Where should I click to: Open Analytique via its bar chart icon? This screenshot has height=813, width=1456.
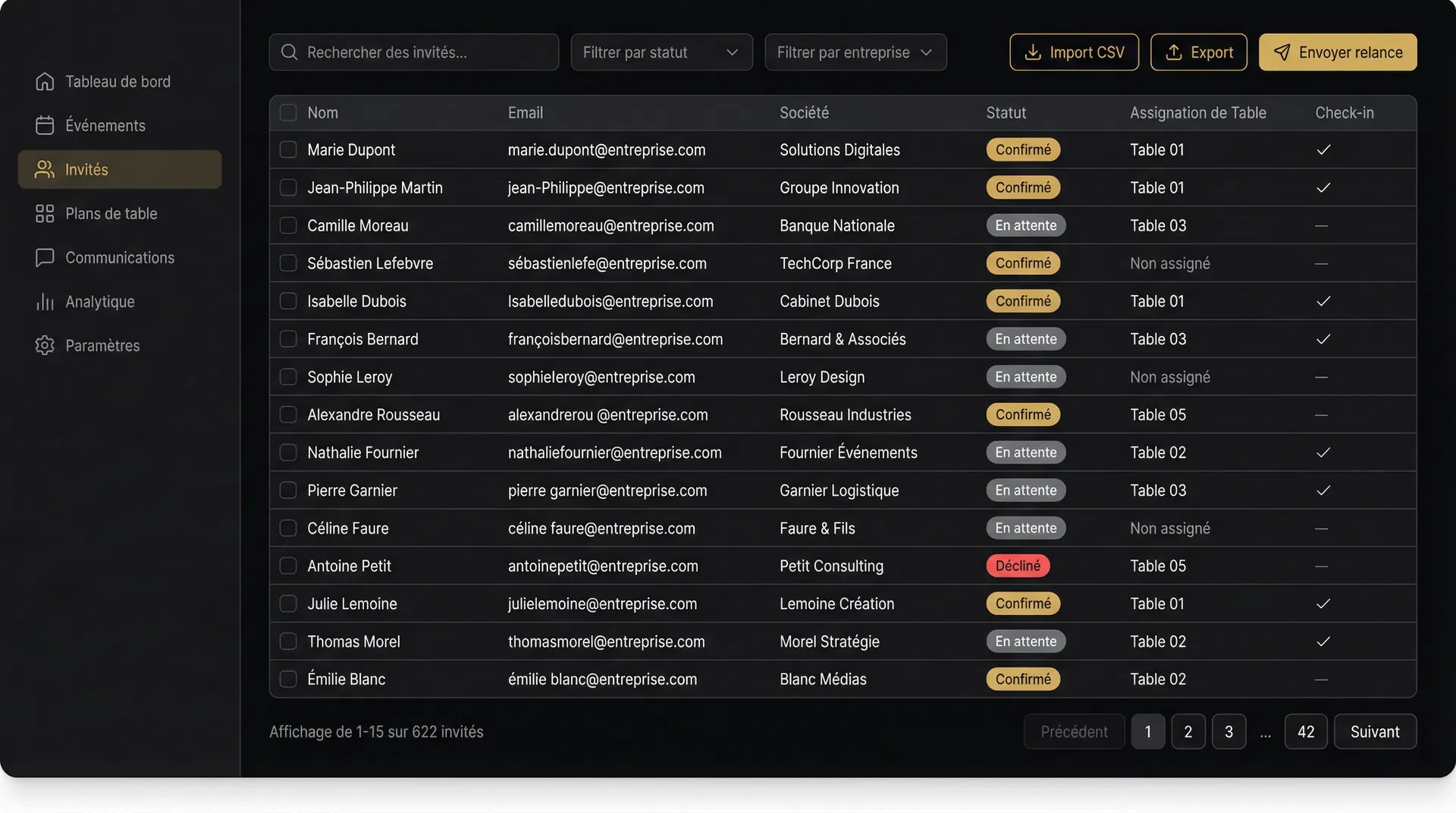[45, 302]
